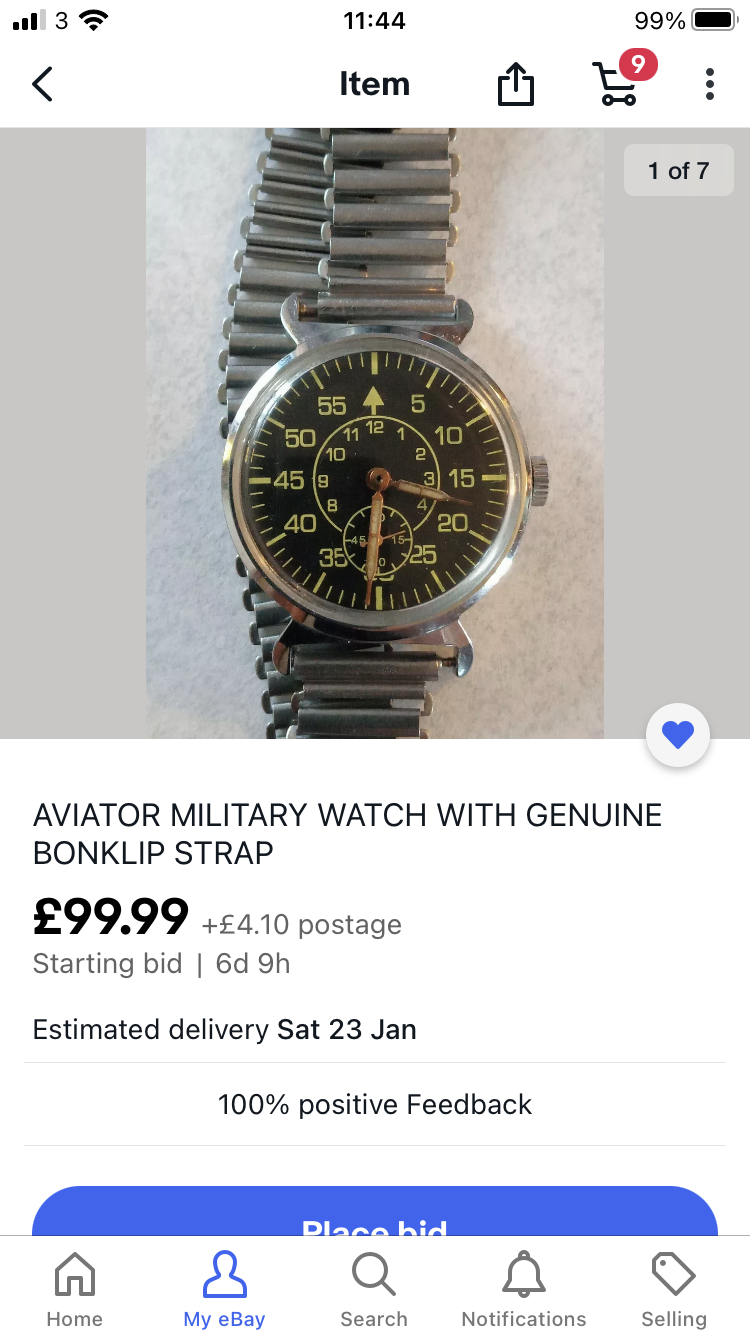The width and height of the screenshot is (750, 1334).
Task: Tap the back arrow icon
Action: coord(42,85)
